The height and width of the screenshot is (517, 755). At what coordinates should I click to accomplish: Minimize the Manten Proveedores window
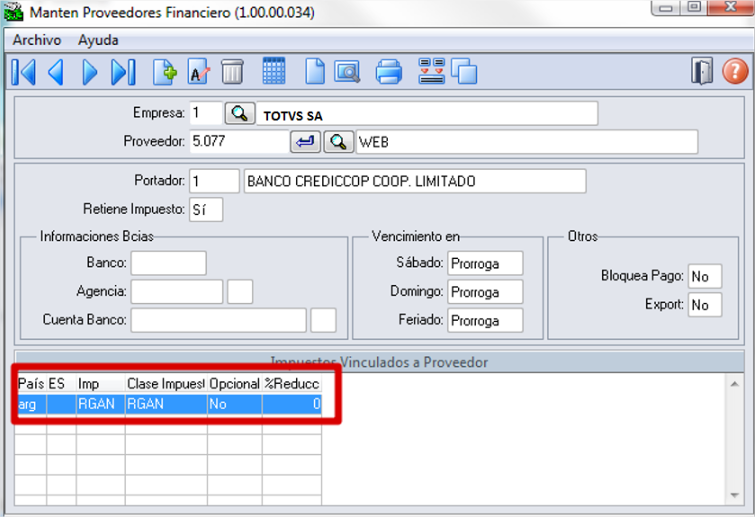pos(666,8)
